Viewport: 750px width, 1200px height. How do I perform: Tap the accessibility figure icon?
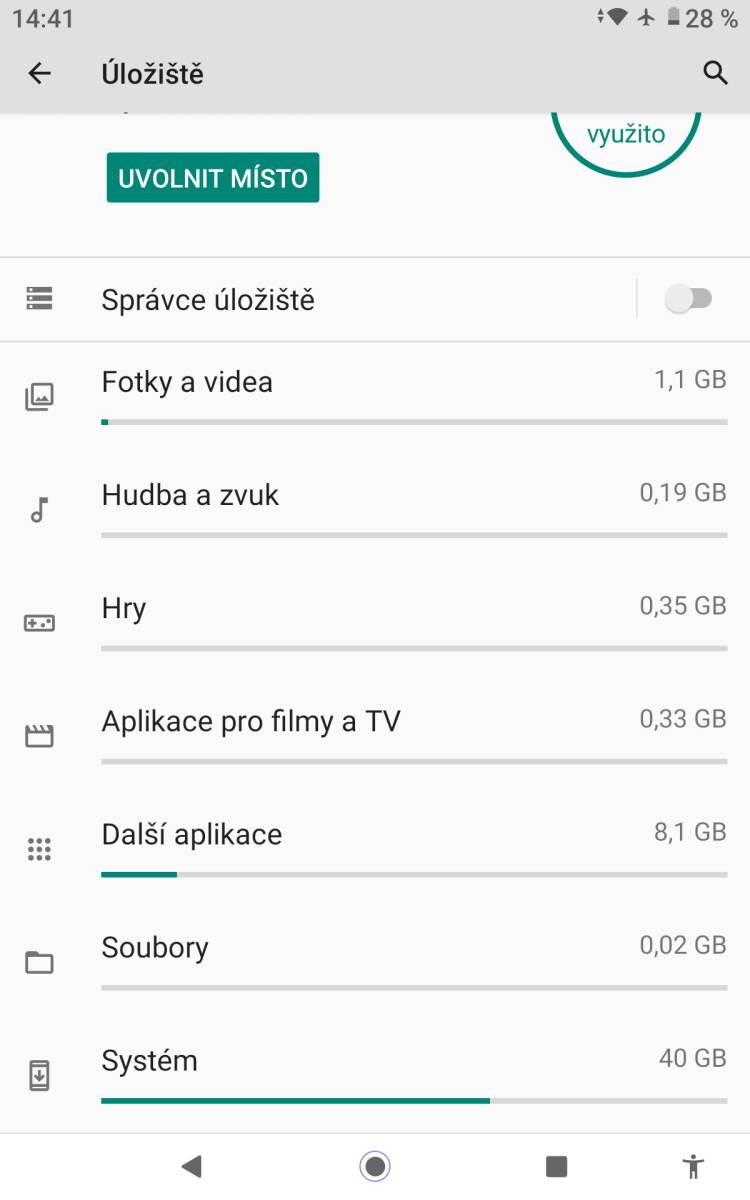692,1166
